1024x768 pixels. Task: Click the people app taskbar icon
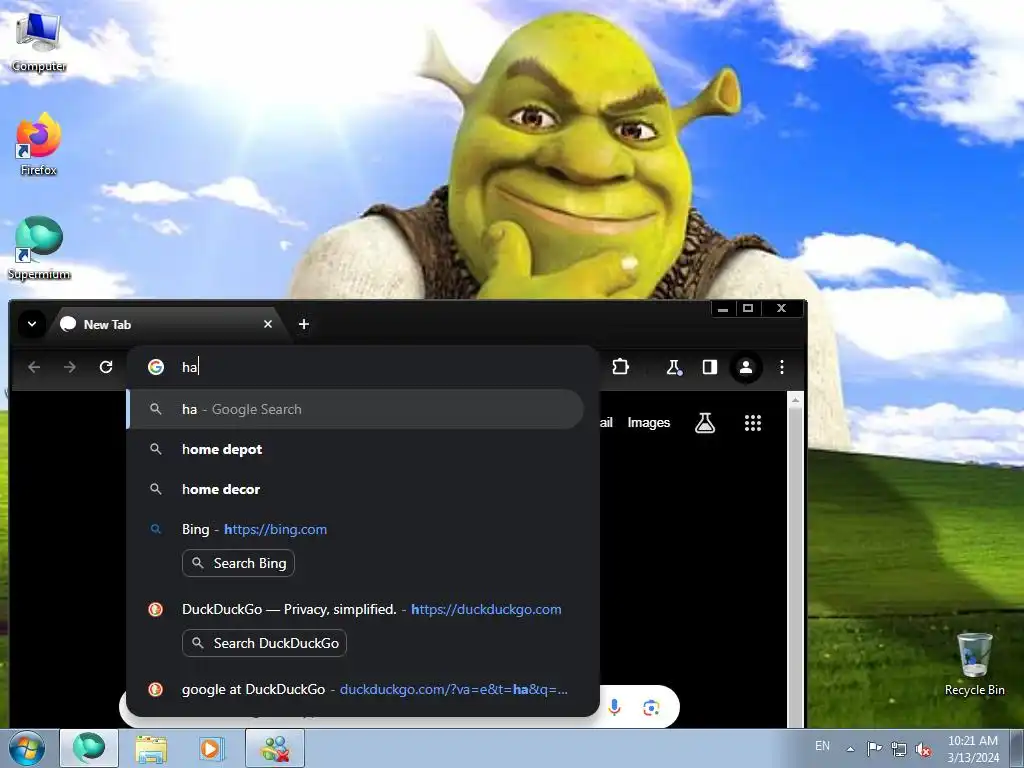pos(275,748)
